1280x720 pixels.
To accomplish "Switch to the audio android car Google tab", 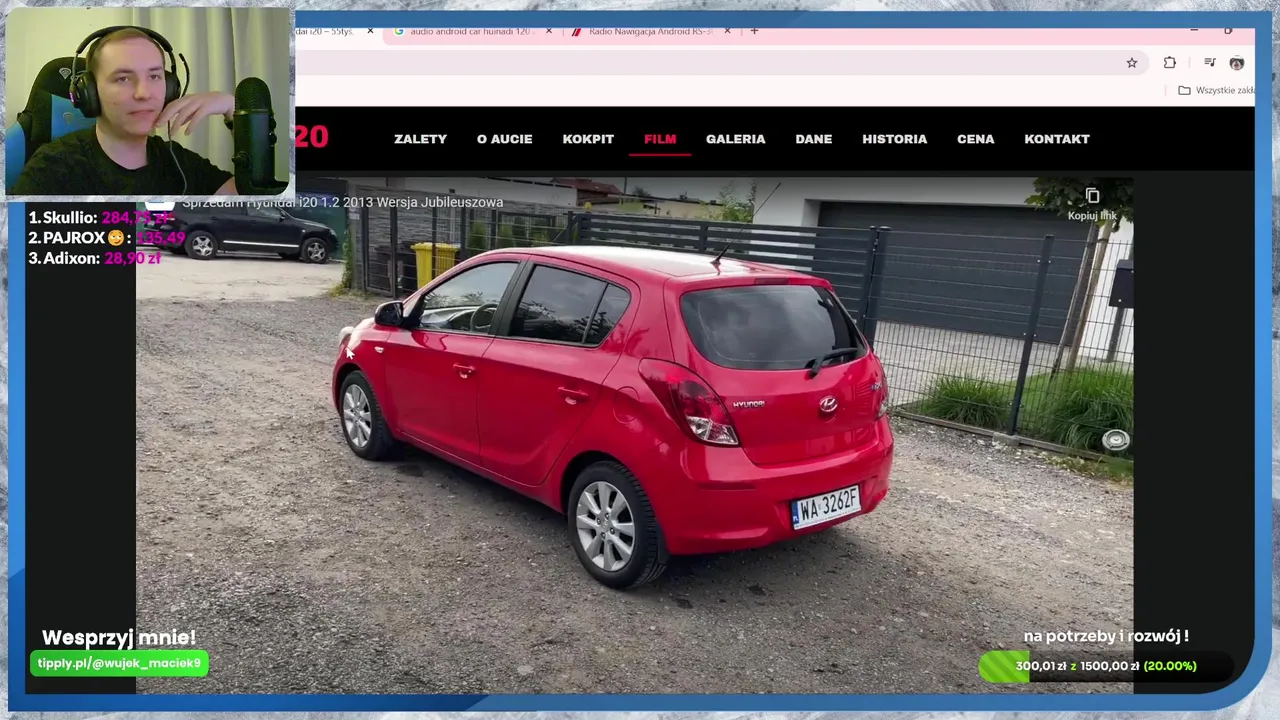I will (470, 31).
